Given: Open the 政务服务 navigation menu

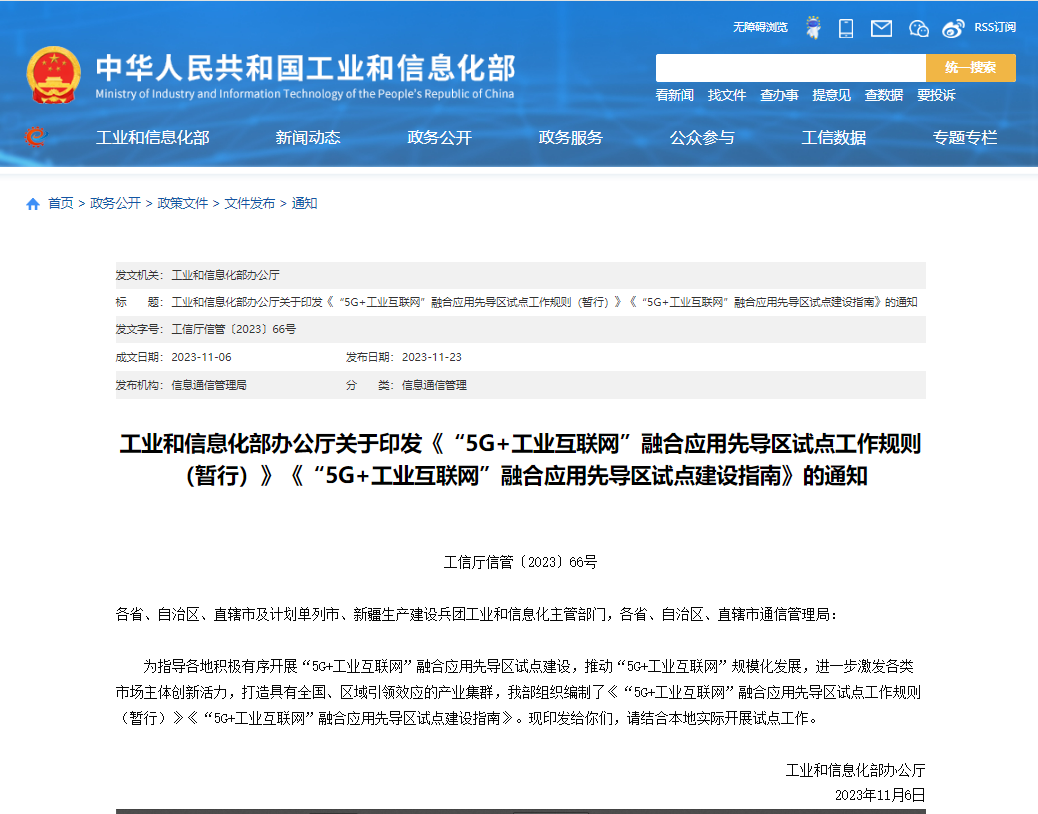Looking at the screenshot, I should click(x=570, y=138).
